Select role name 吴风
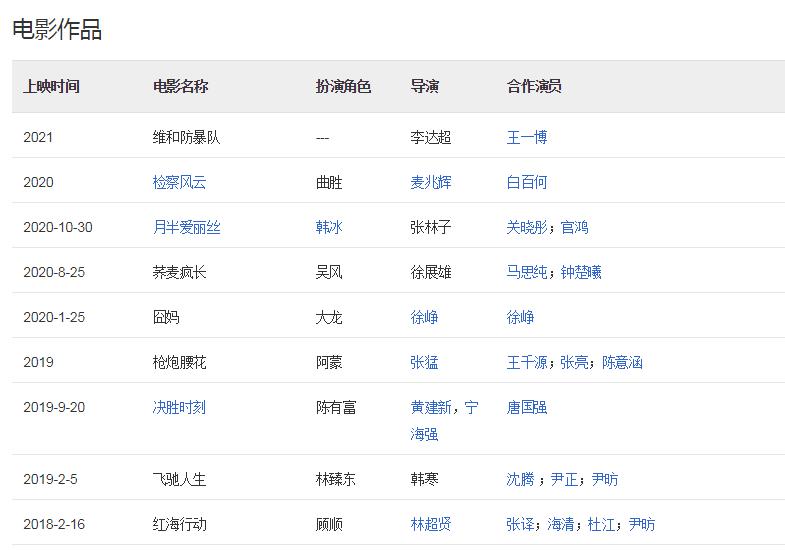This screenshot has width=785, height=550. tap(329, 272)
